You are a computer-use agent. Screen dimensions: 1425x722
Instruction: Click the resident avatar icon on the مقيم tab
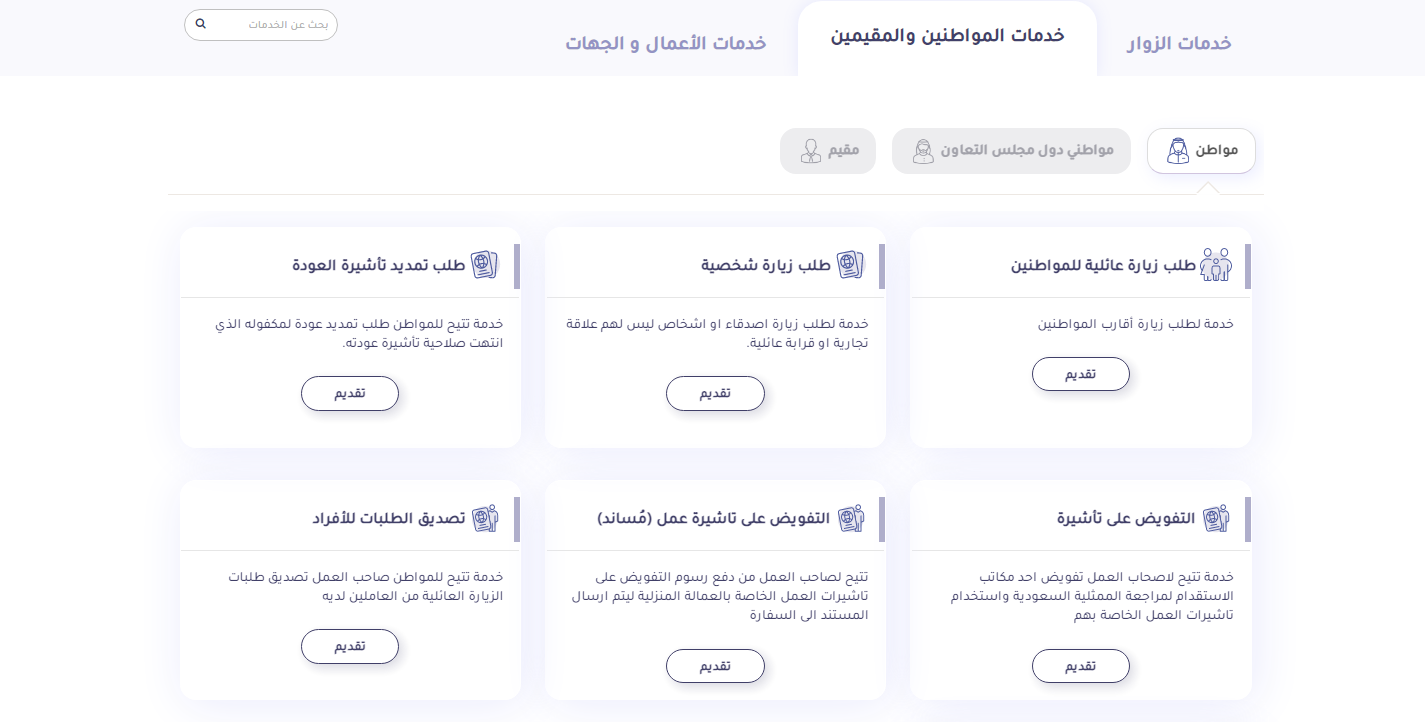810,151
